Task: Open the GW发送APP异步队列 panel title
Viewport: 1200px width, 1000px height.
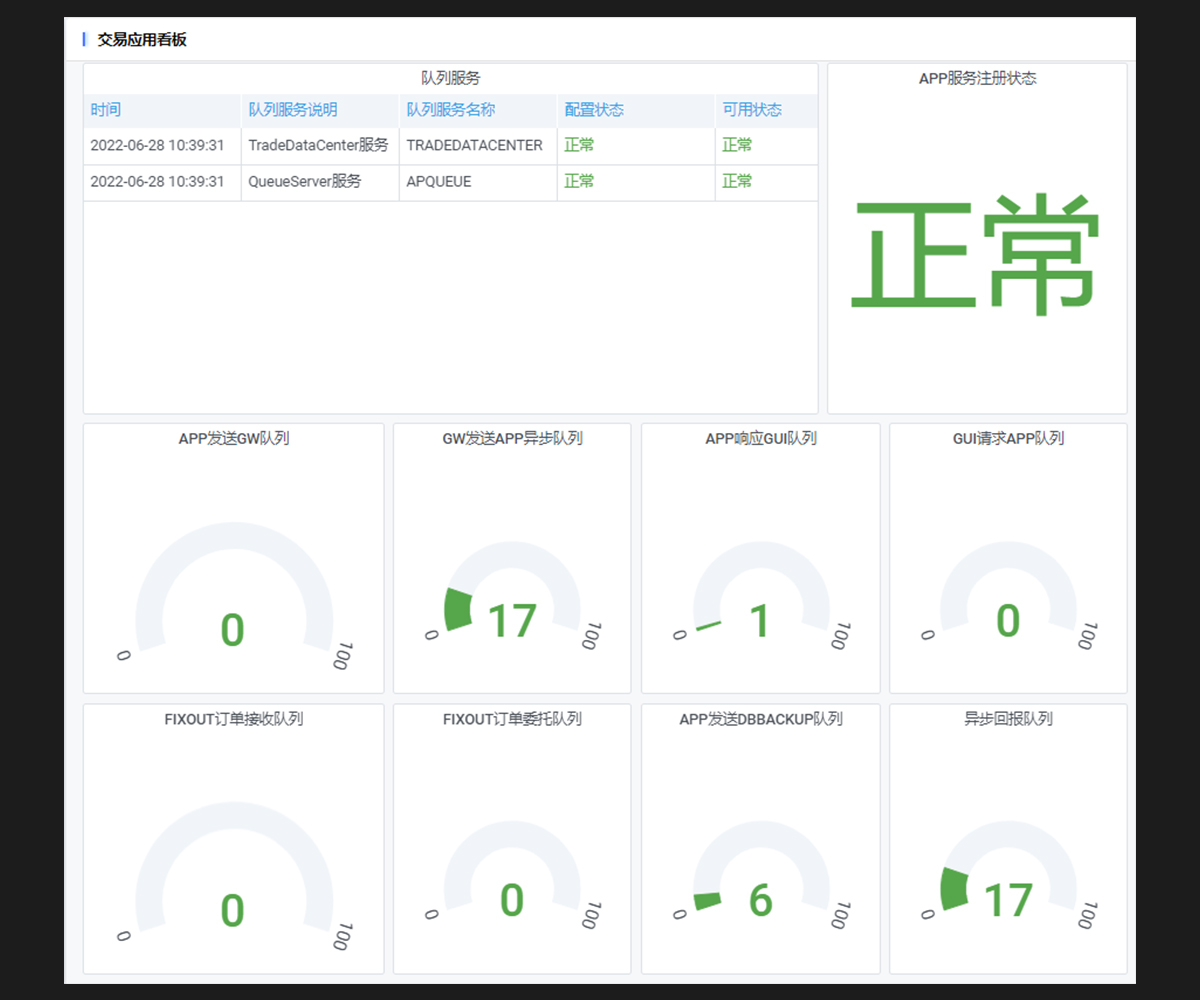Action: (512, 438)
